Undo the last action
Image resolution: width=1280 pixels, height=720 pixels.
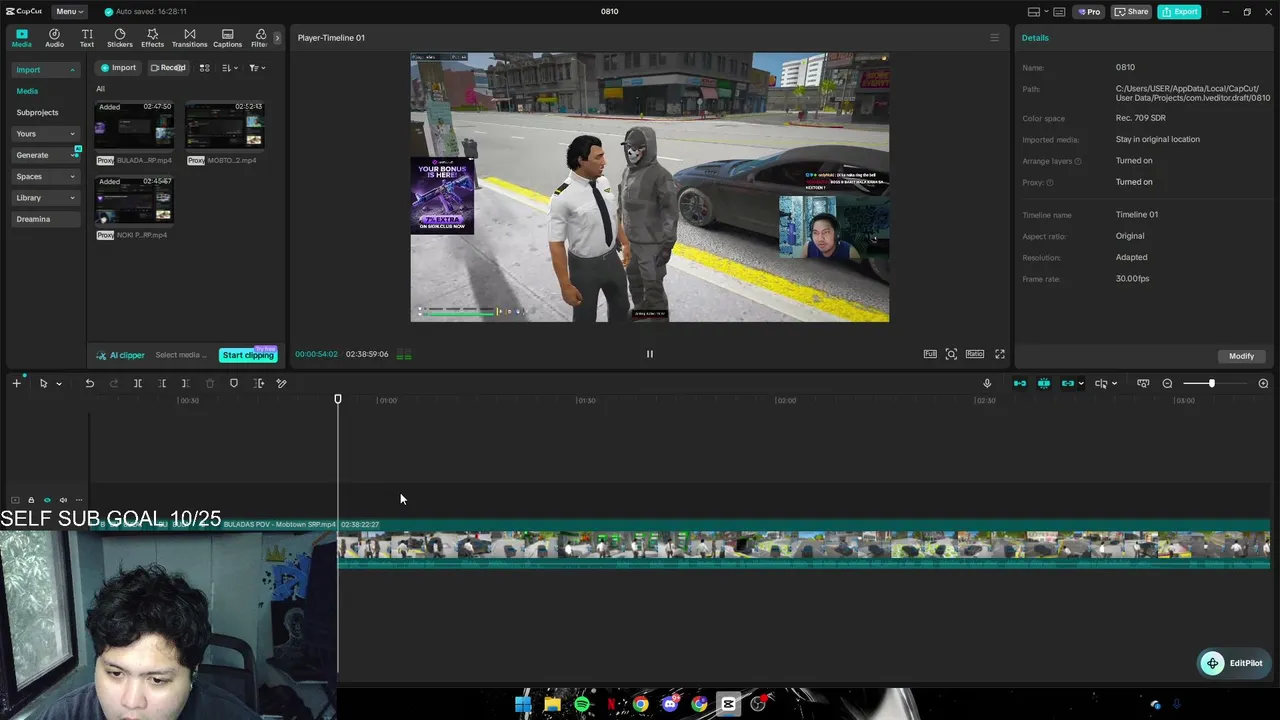tap(89, 384)
